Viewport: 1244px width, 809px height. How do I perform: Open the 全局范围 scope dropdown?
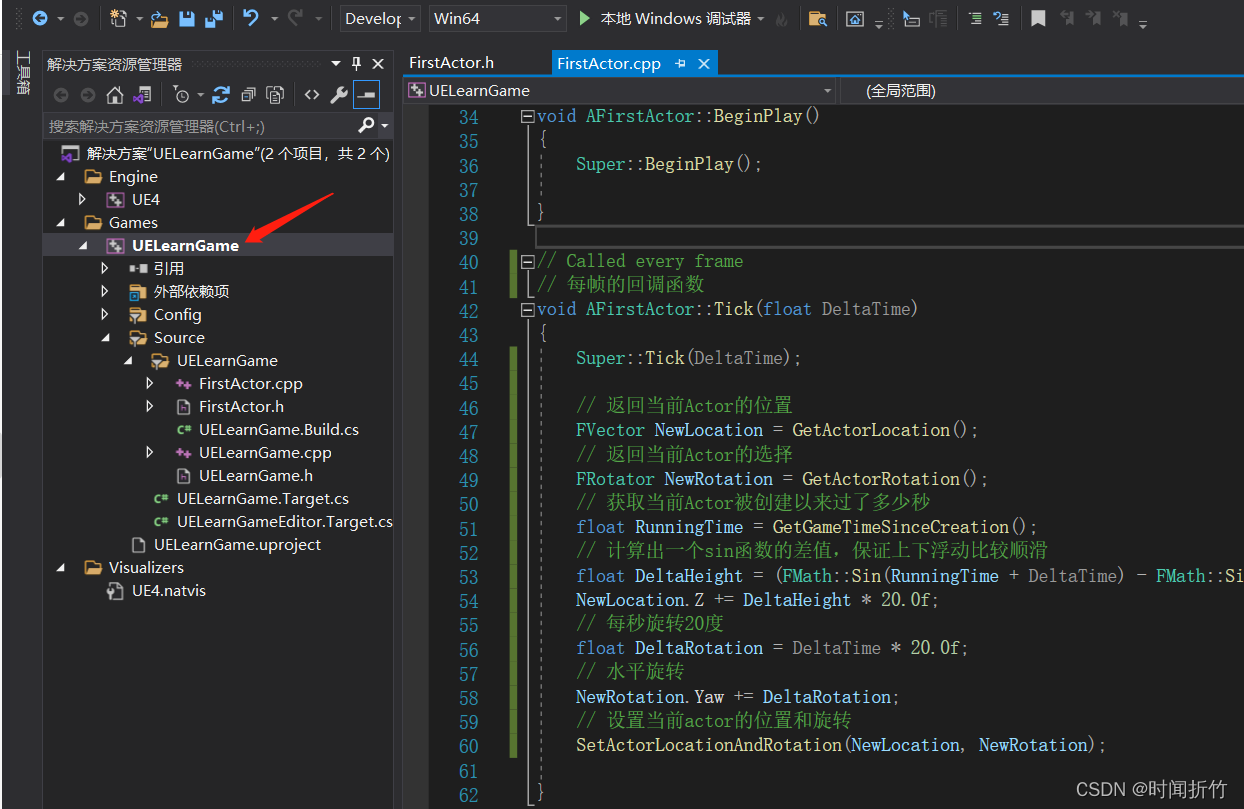(1041, 90)
